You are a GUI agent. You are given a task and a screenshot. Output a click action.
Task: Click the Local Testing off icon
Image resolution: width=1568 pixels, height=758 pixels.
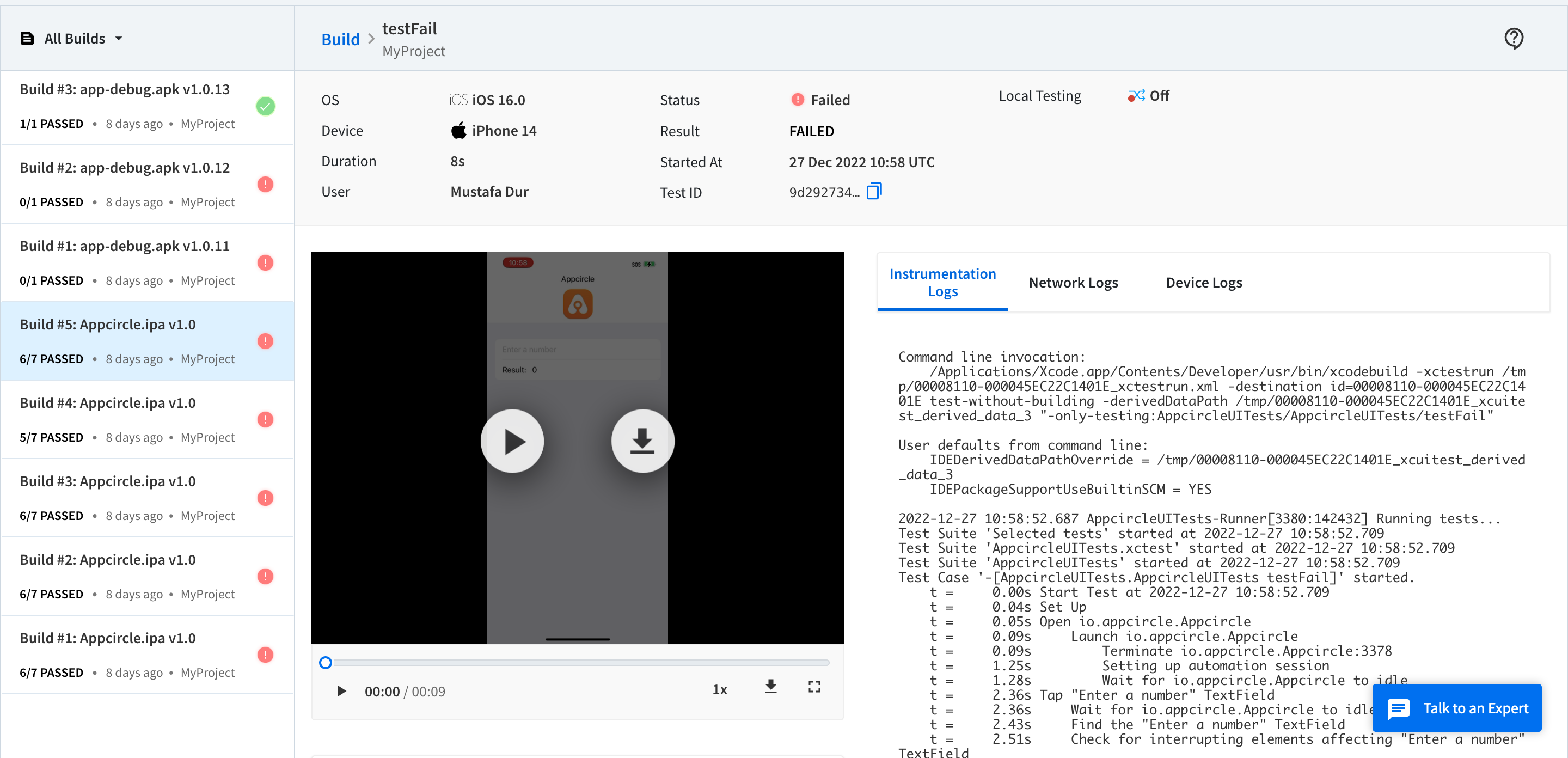click(x=1136, y=96)
